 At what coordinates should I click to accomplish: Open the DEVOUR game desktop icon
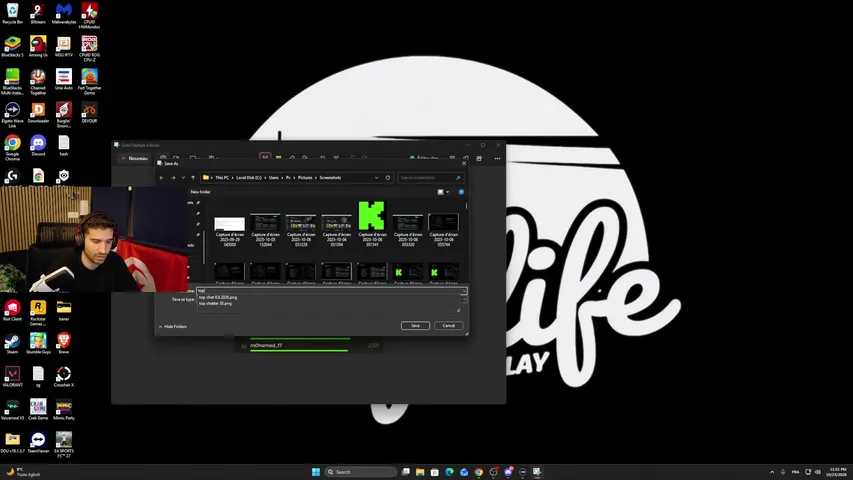click(89, 113)
